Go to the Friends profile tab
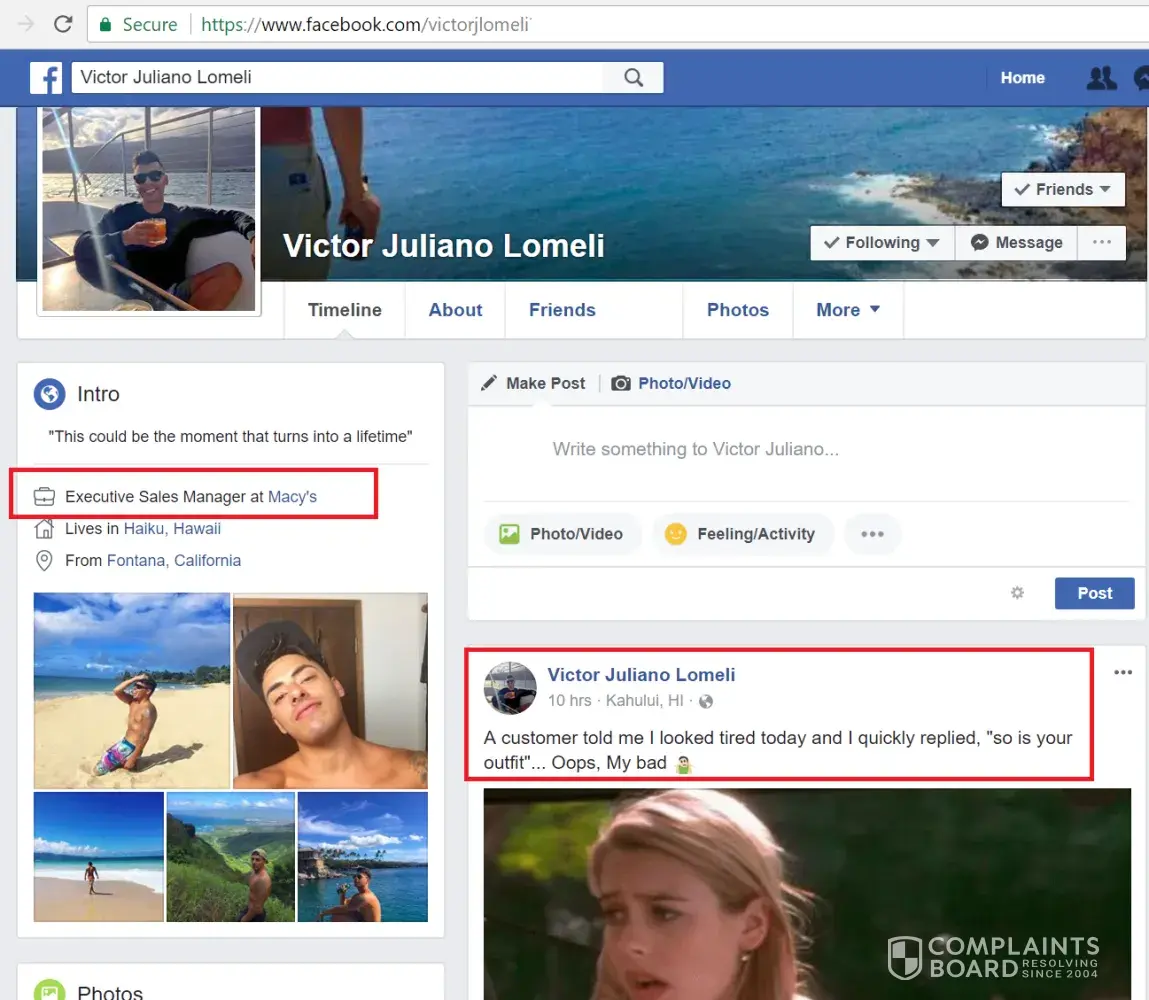 click(562, 310)
